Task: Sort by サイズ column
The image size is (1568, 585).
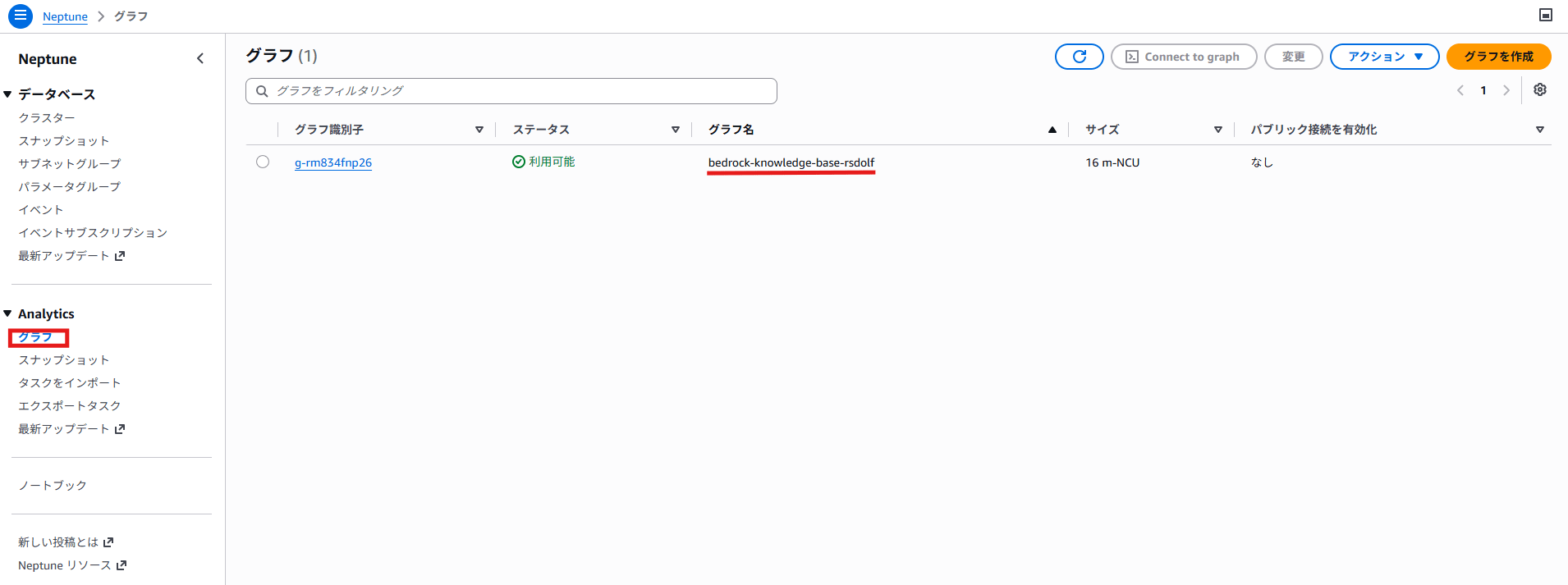Action: [x=1218, y=130]
